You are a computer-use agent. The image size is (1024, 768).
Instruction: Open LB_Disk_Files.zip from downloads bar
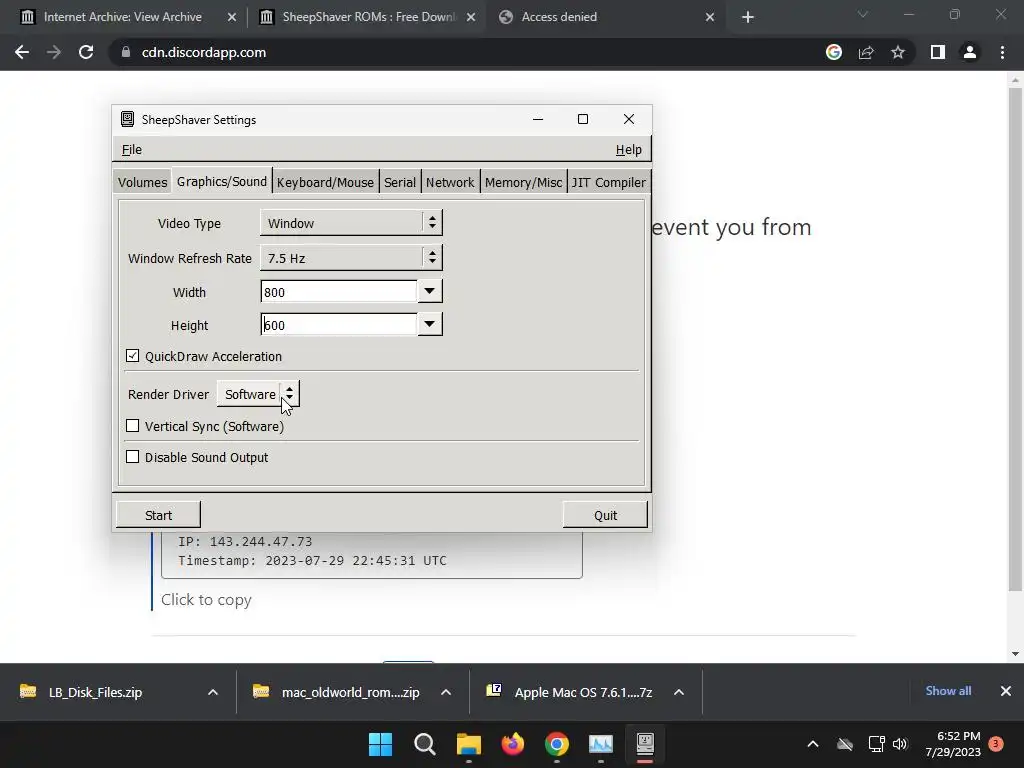95,692
